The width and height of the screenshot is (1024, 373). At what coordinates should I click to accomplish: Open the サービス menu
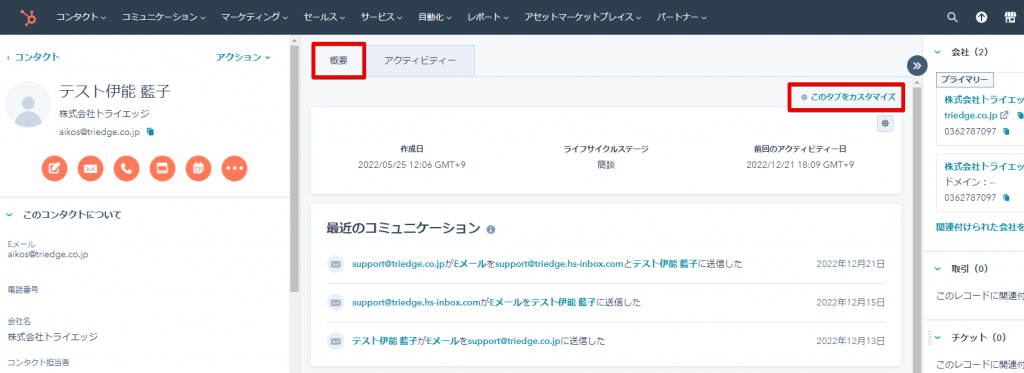point(381,18)
